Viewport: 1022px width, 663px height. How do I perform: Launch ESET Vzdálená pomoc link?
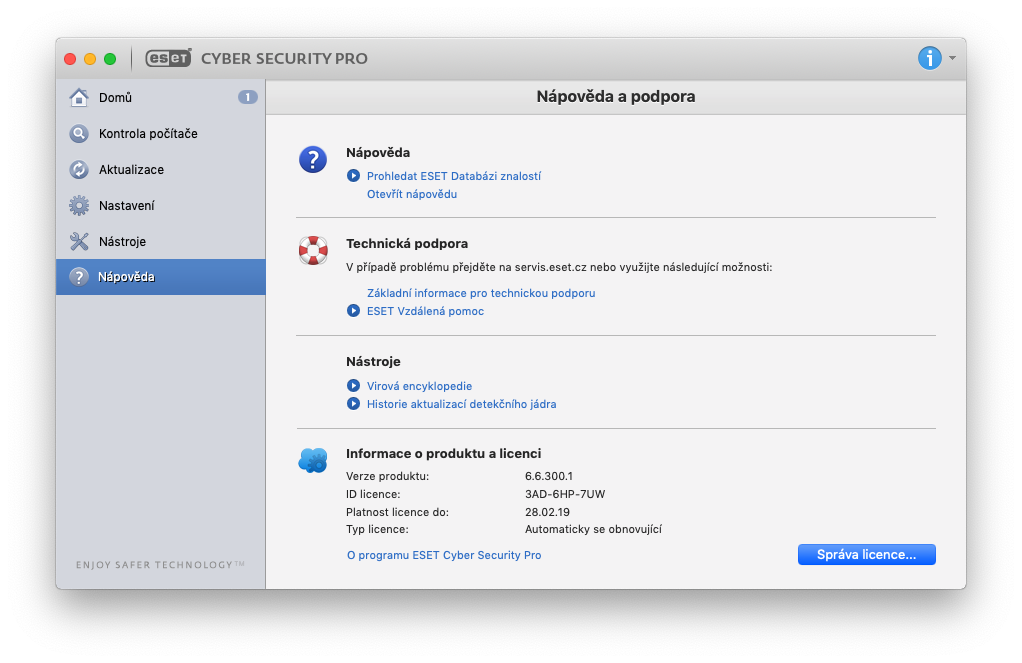click(x=425, y=311)
